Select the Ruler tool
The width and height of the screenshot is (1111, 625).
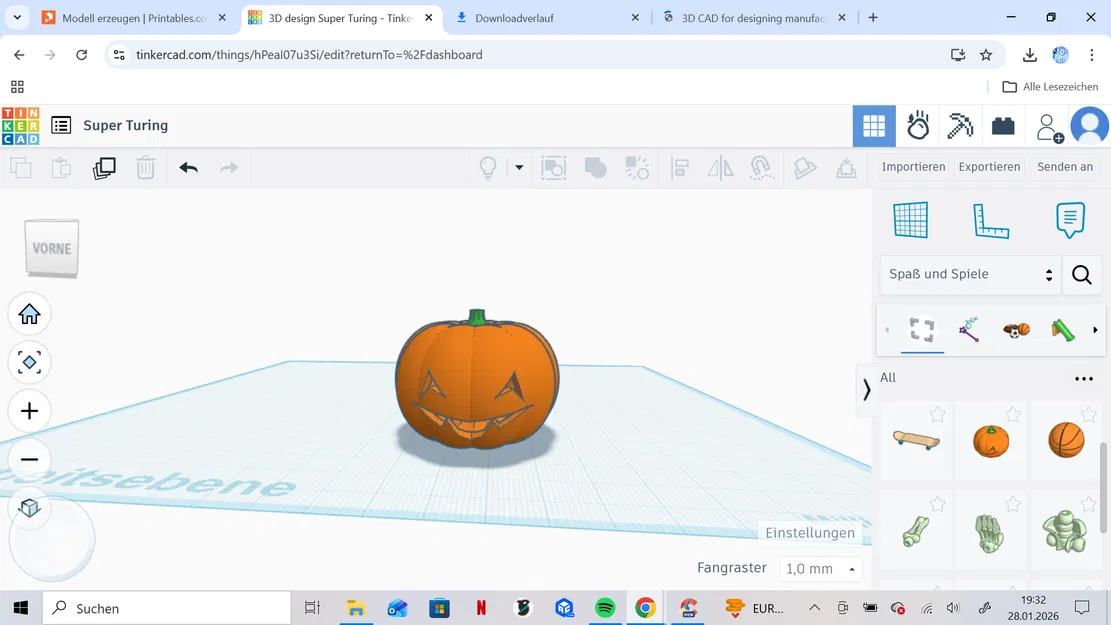pos(991,220)
